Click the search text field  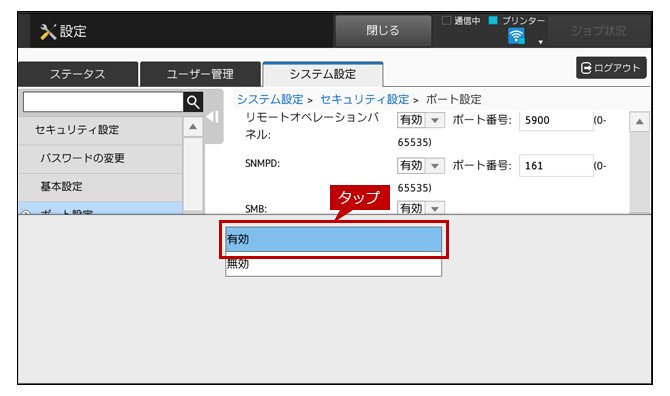click(x=103, y=102)
